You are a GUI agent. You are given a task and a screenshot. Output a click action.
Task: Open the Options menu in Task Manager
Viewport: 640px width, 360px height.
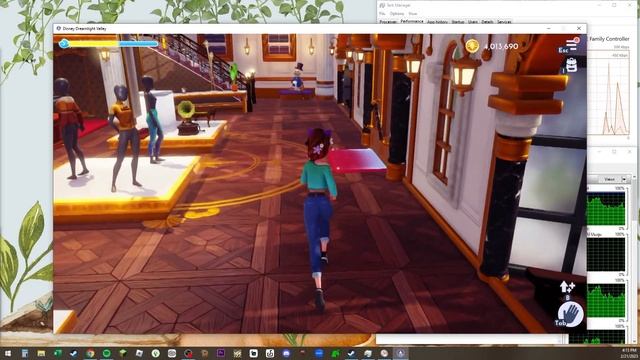(x=397, y=13)
